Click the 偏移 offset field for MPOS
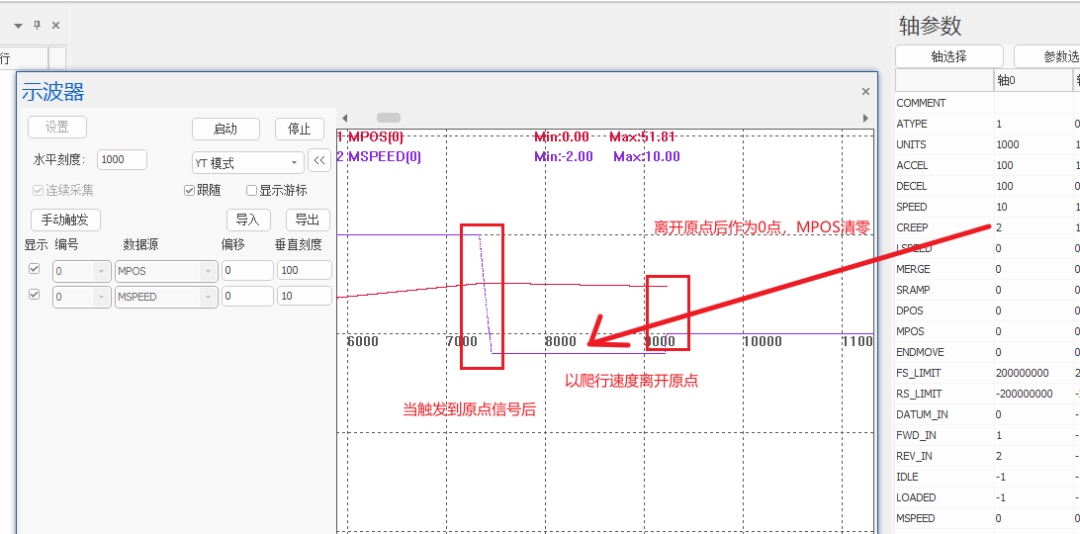 click(x=247, y=271)
